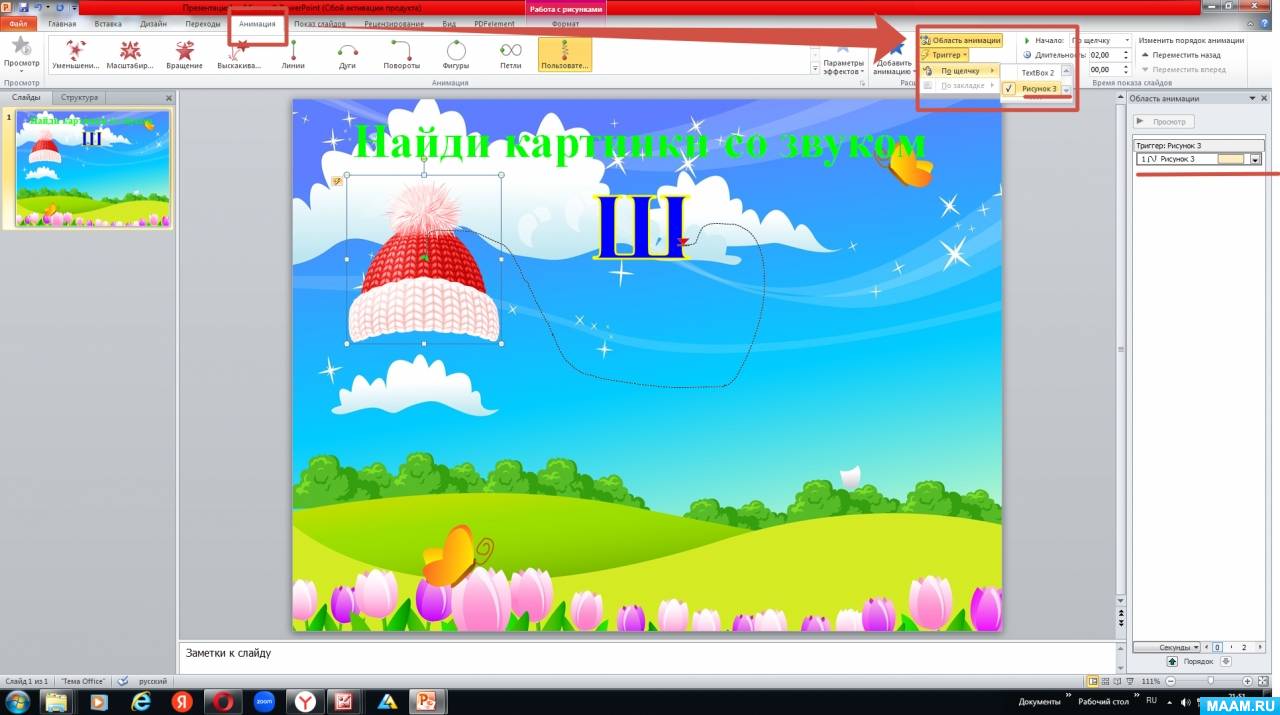Open dropdown arrow for Рисунок 3 animation entry
Screen dimensions: 1280x715
coord(1255,159)
